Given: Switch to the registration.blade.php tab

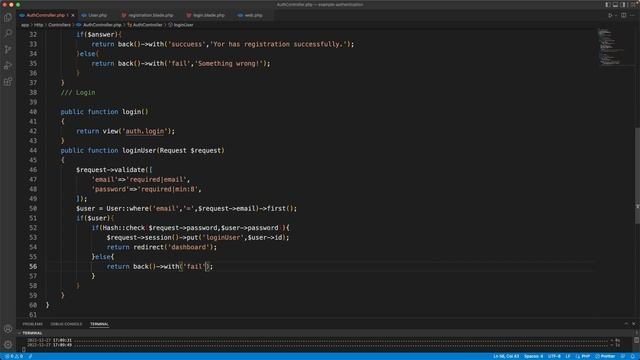Looking at the screenshot, I should [x=150, y=15].
